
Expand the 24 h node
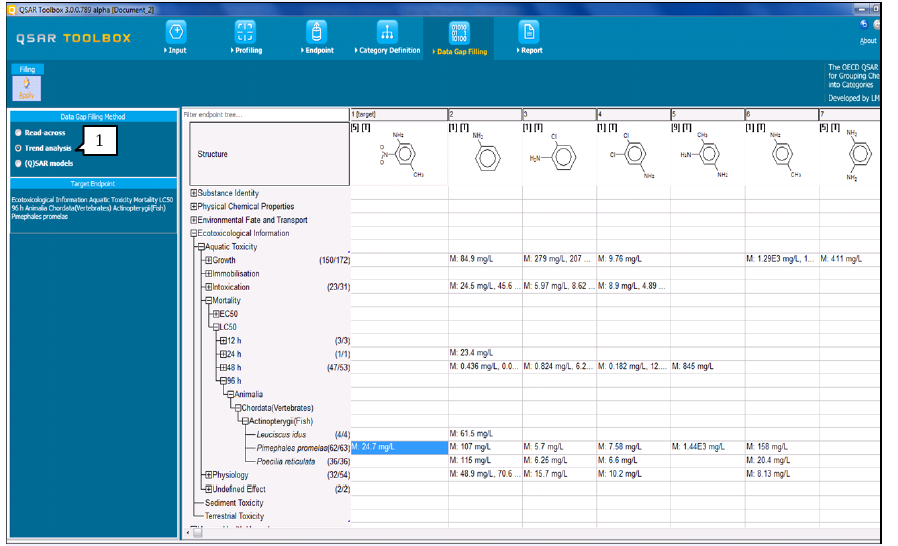(223, 354)
